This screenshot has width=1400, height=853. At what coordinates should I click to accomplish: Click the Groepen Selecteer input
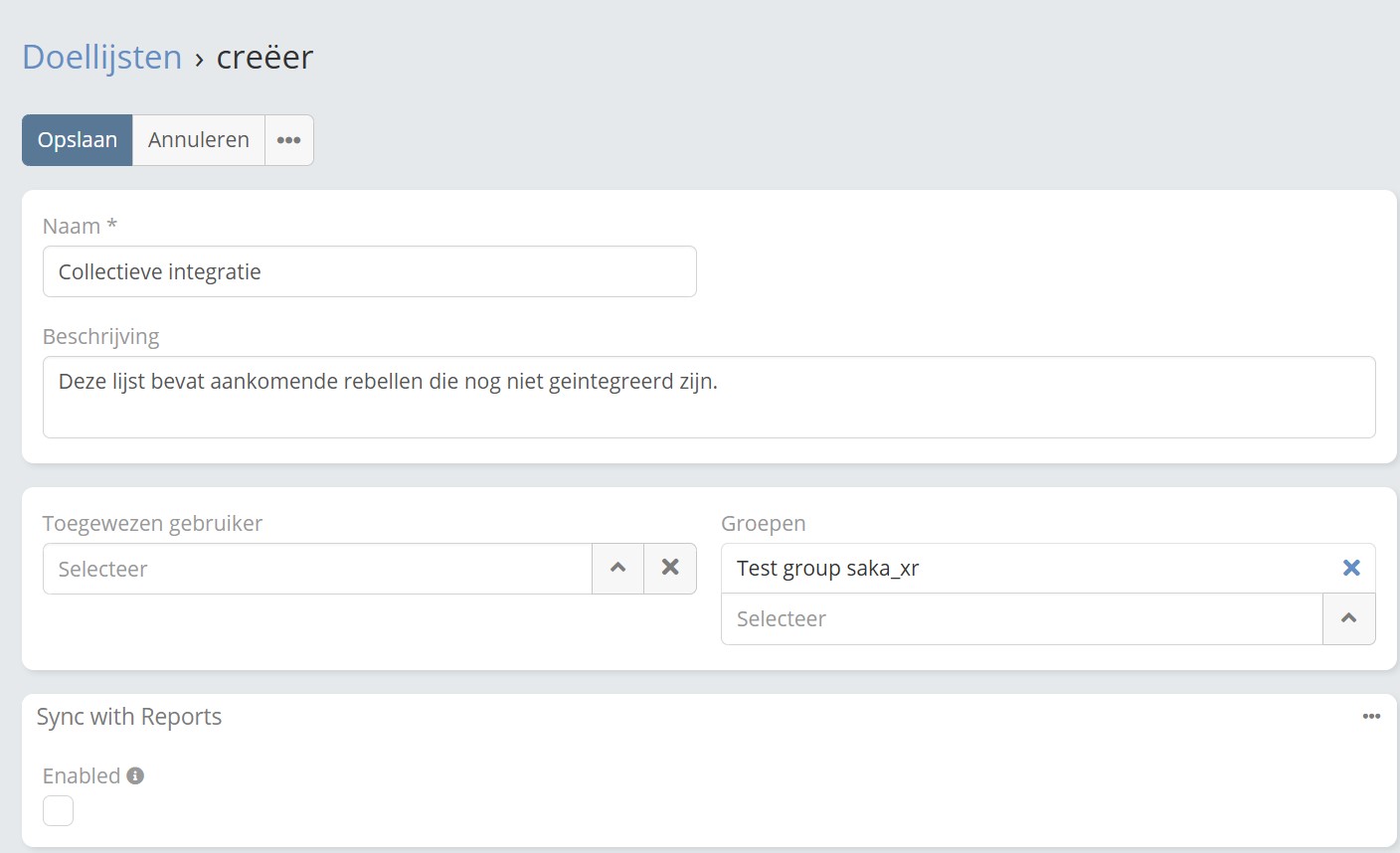coord(1022,619)
